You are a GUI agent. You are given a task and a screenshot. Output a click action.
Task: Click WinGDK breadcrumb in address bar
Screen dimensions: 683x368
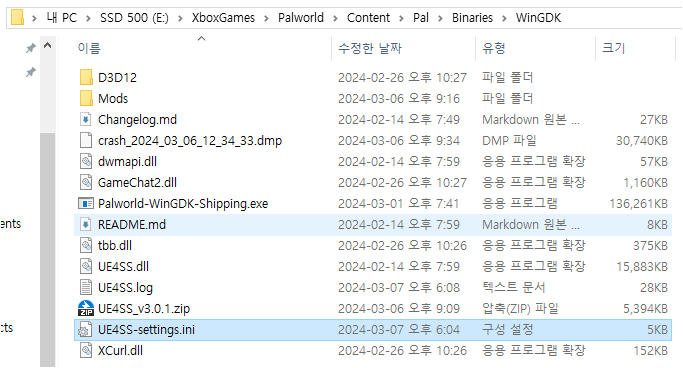(538, 18)
